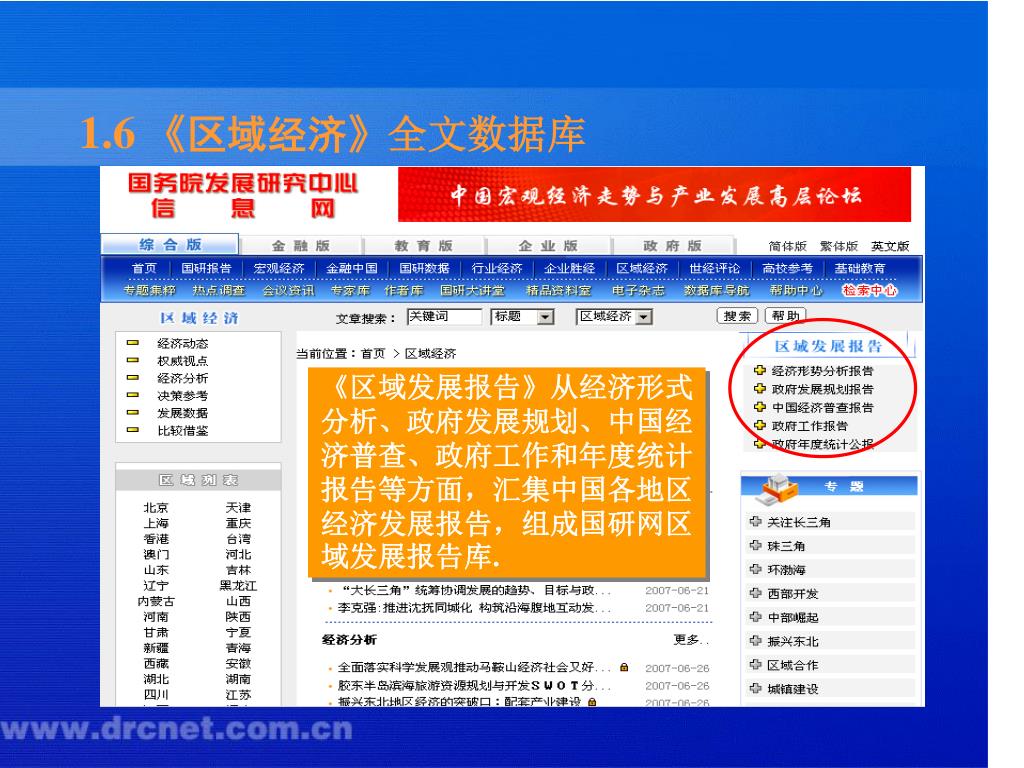Open 经济形势分析报告 link
1024x768 pixels.
823,371
